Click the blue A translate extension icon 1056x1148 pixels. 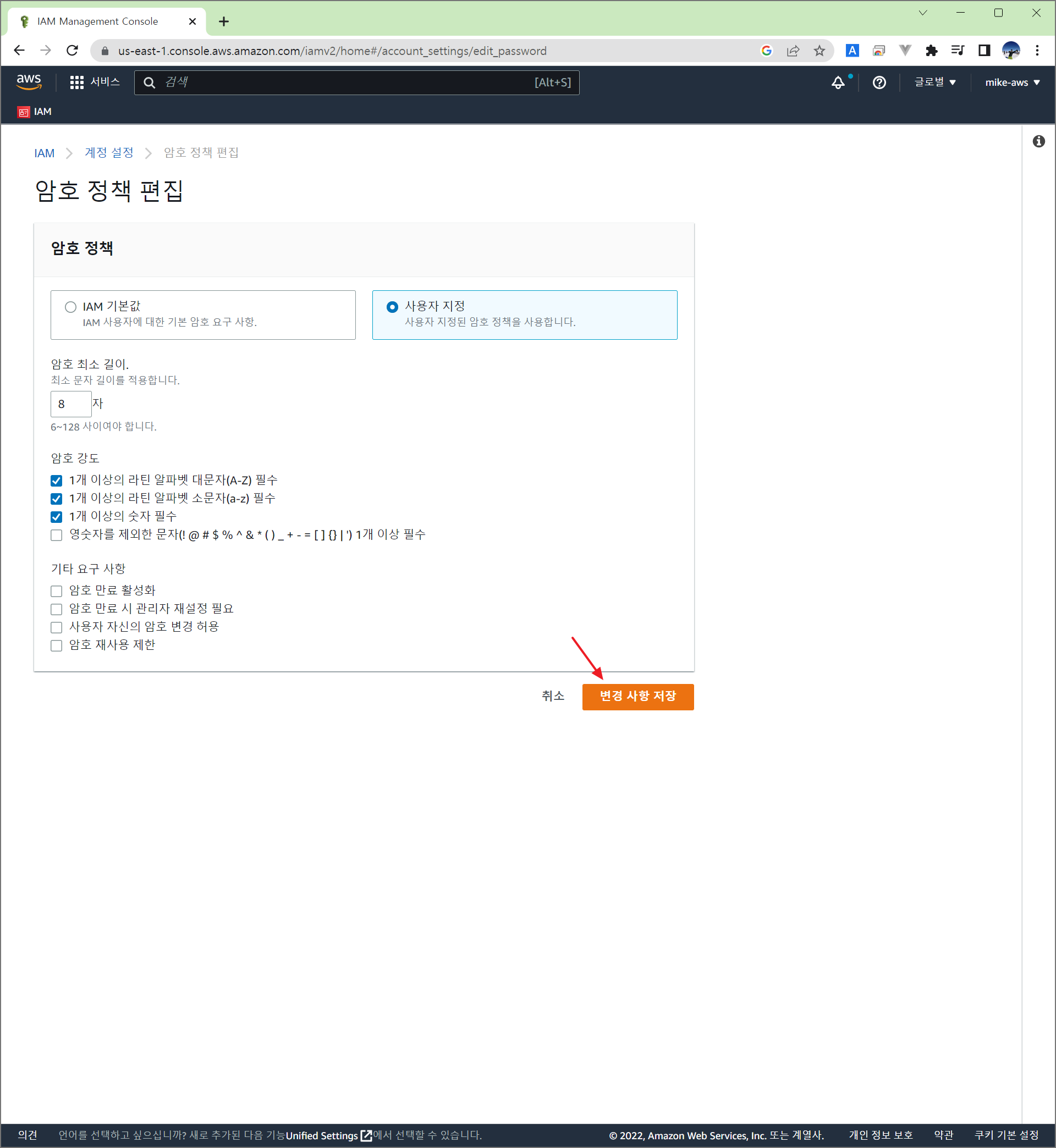[852, 51]
